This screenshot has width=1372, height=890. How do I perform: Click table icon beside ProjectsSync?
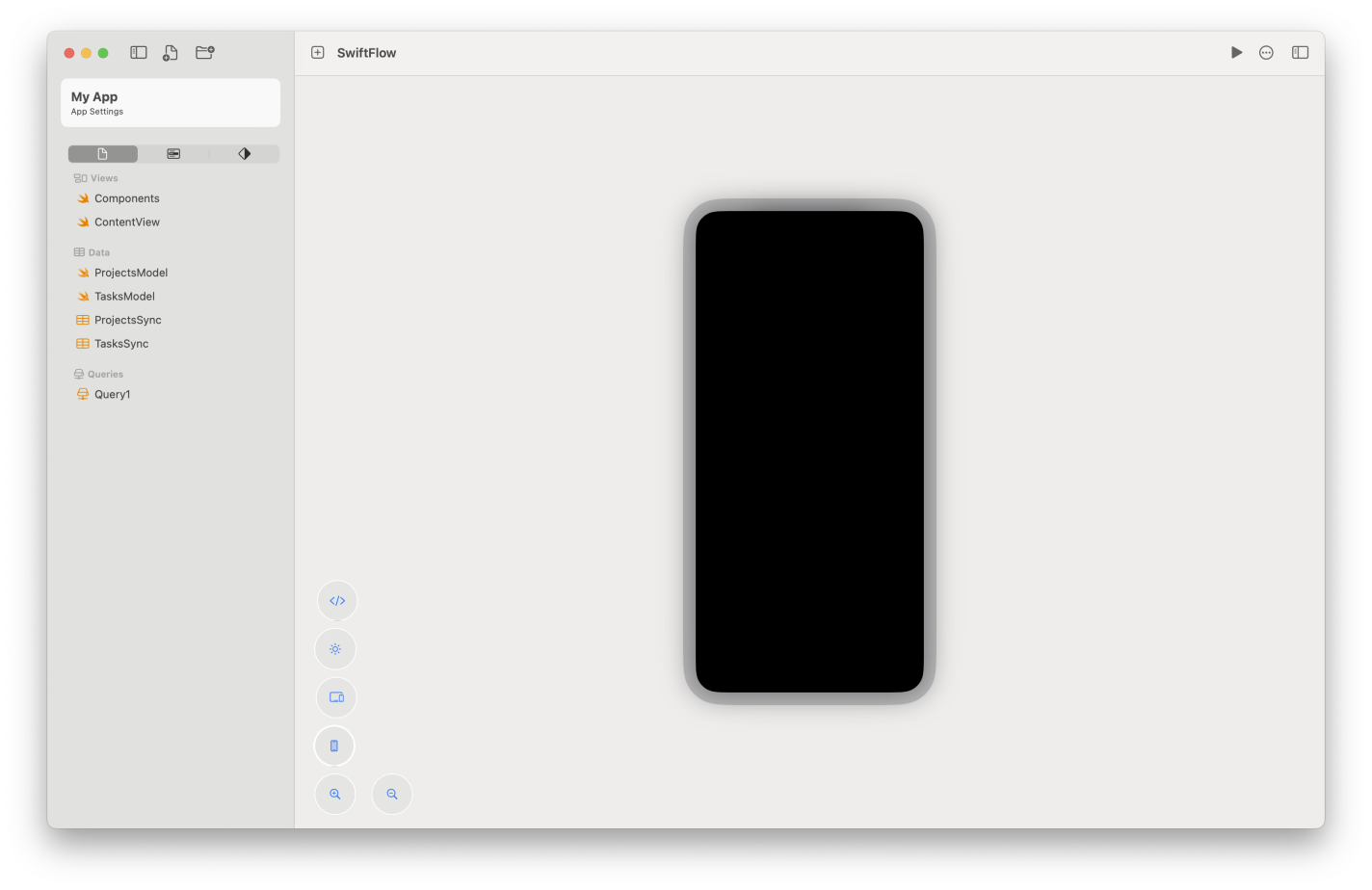point(83,320)
